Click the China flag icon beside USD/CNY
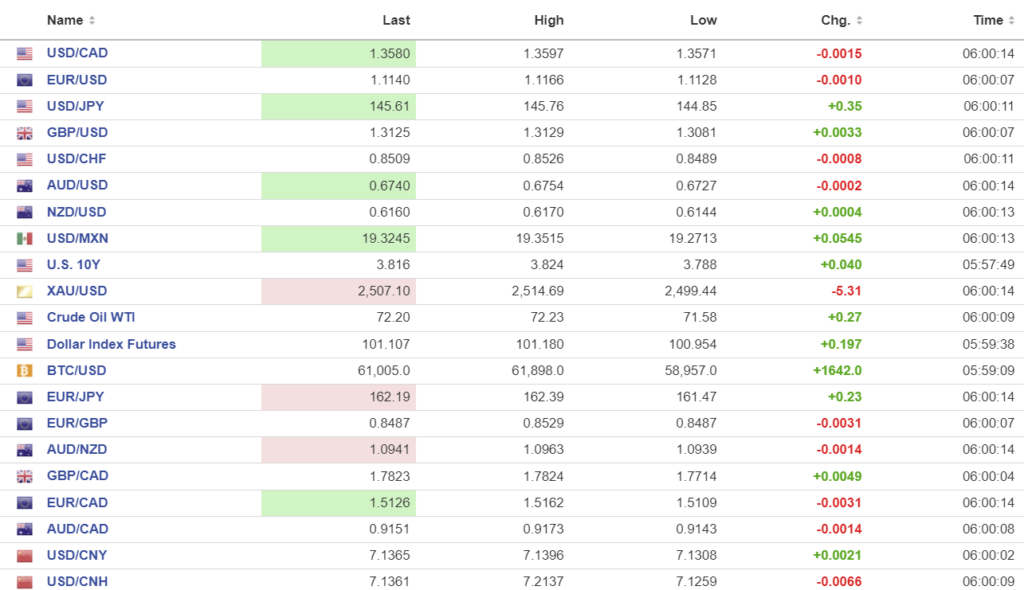This screenshot has height=590, width=1024. click(x=25, y=556)
